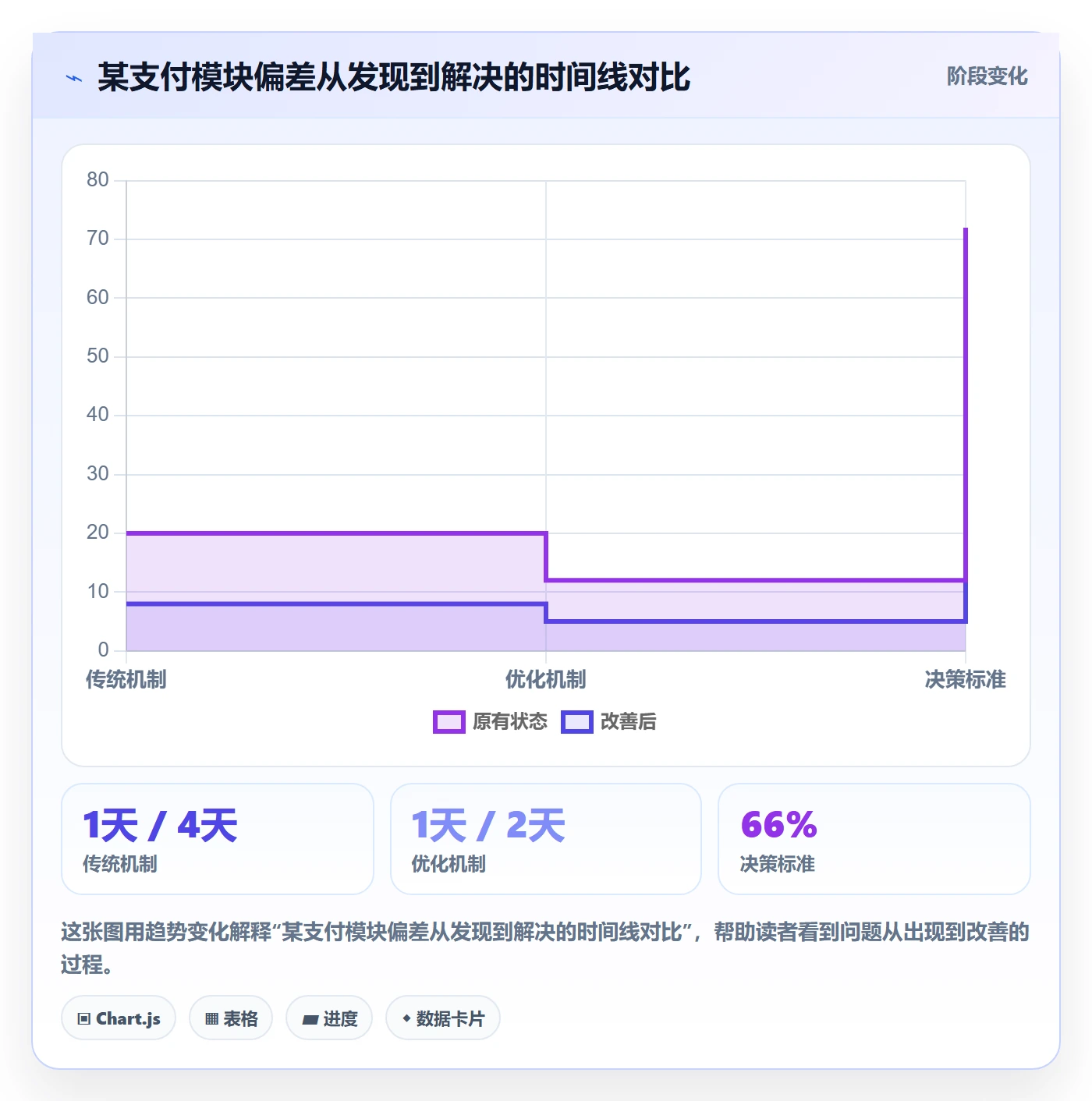Select the 1天 / 4天 传统机制 card
1092x1101 pixels.
218,839
